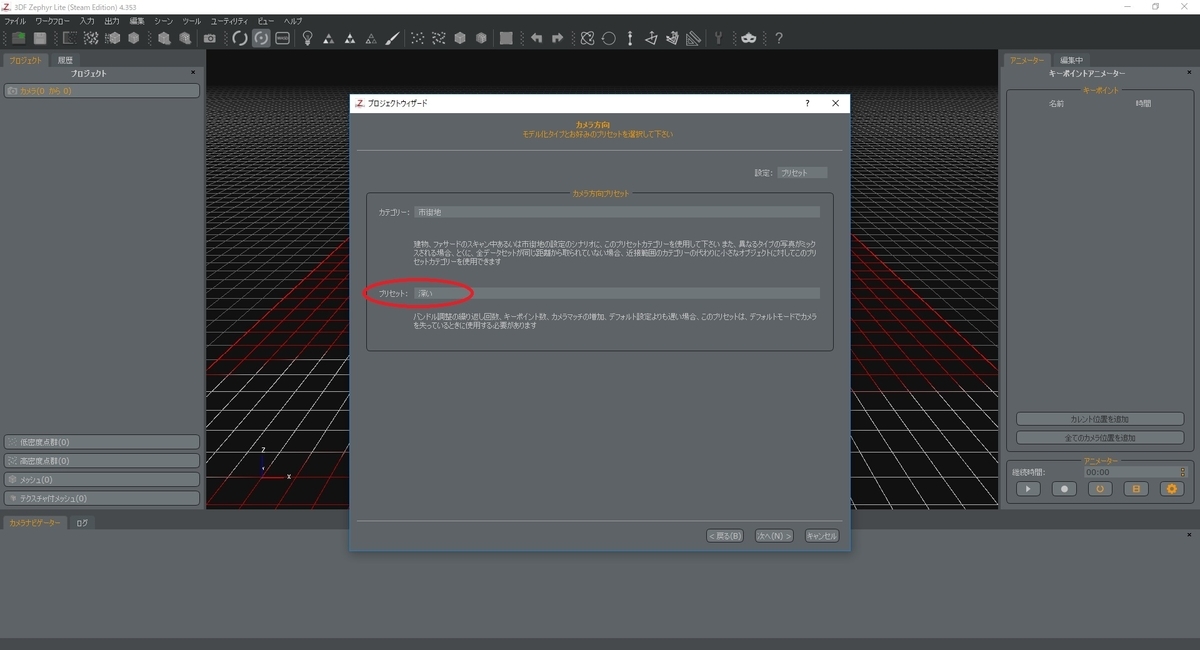Click the wizard question mark help button
This screenshot has width=1200, height=650.
click(x=807, y=103)
